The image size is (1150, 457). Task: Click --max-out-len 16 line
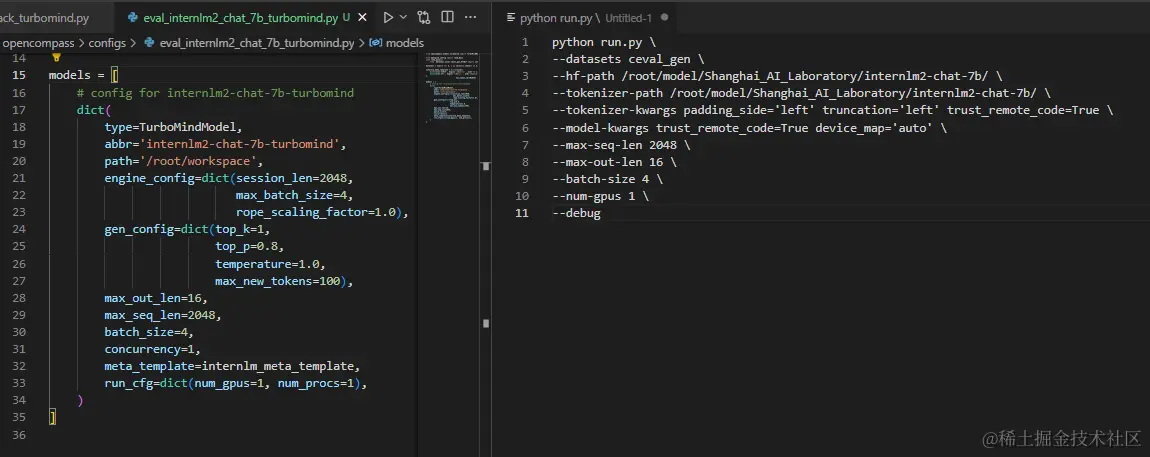[x=615, y=163]
